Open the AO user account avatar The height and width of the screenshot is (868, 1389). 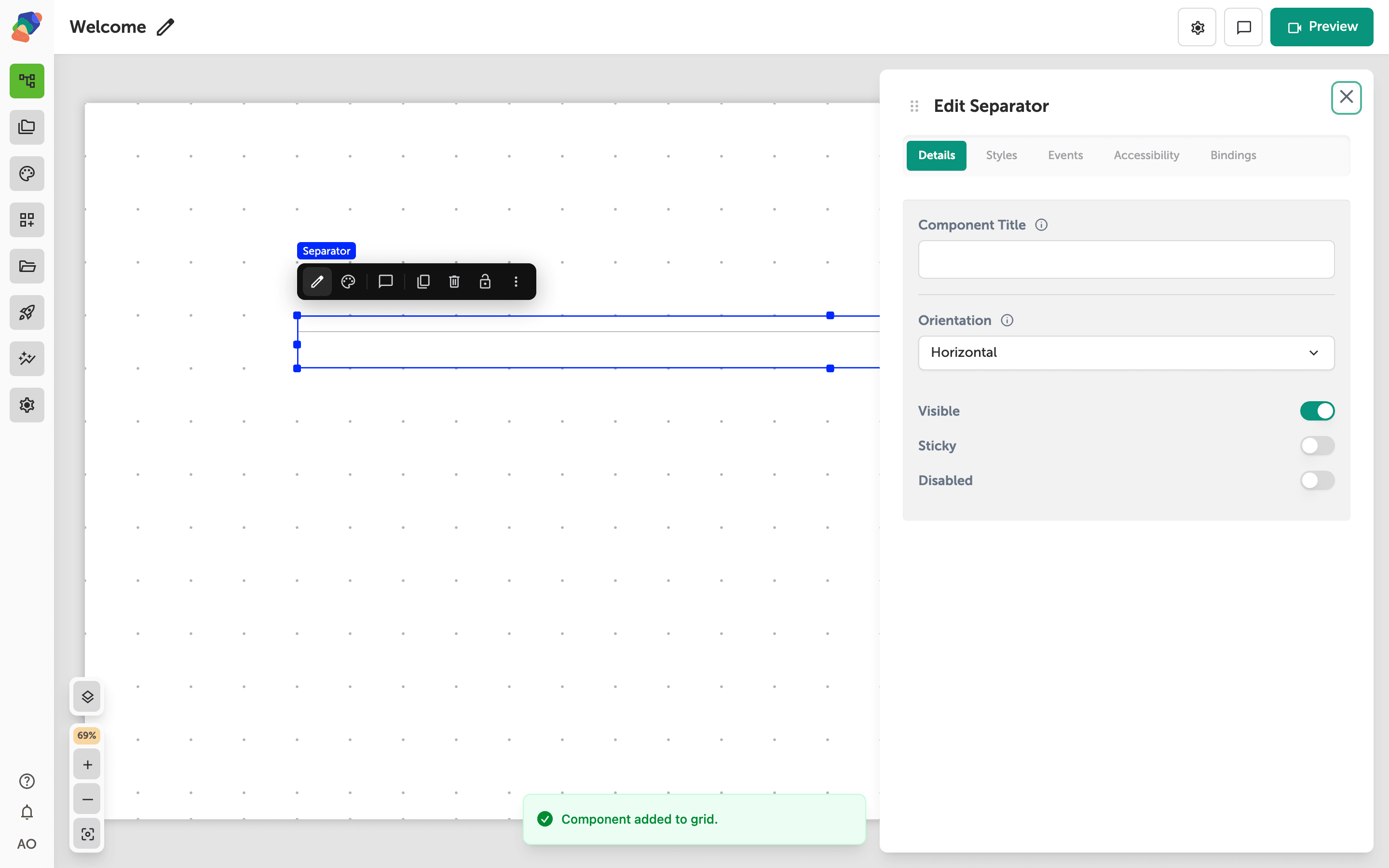[27, 844]
